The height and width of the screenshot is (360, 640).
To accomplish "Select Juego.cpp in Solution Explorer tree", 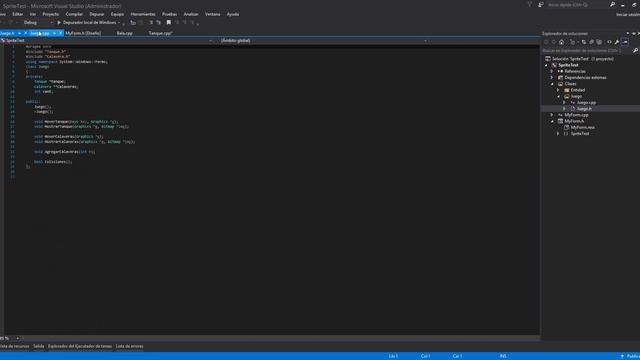I will 586,102.
